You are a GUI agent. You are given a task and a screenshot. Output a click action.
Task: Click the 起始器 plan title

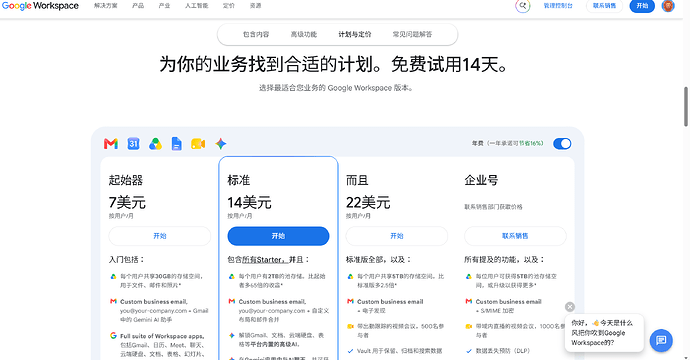point(126,180)
